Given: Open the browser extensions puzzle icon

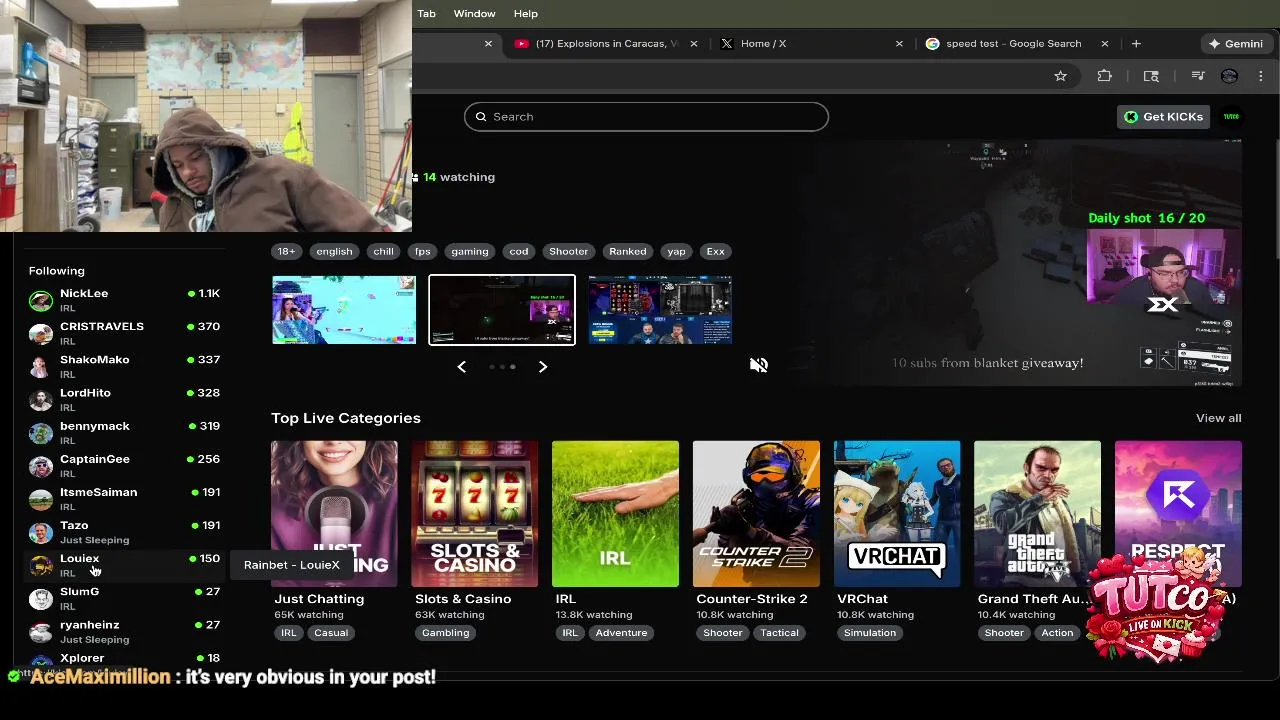Looking at the screenshot, I should click(x=1104, y=76).
